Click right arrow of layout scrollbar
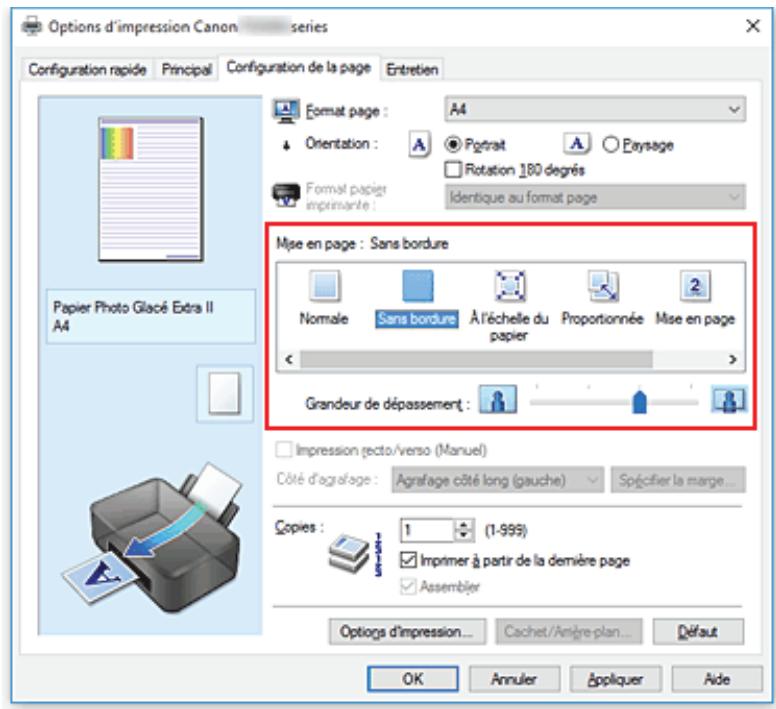This screenshot has width=776, height=709. 733,359
